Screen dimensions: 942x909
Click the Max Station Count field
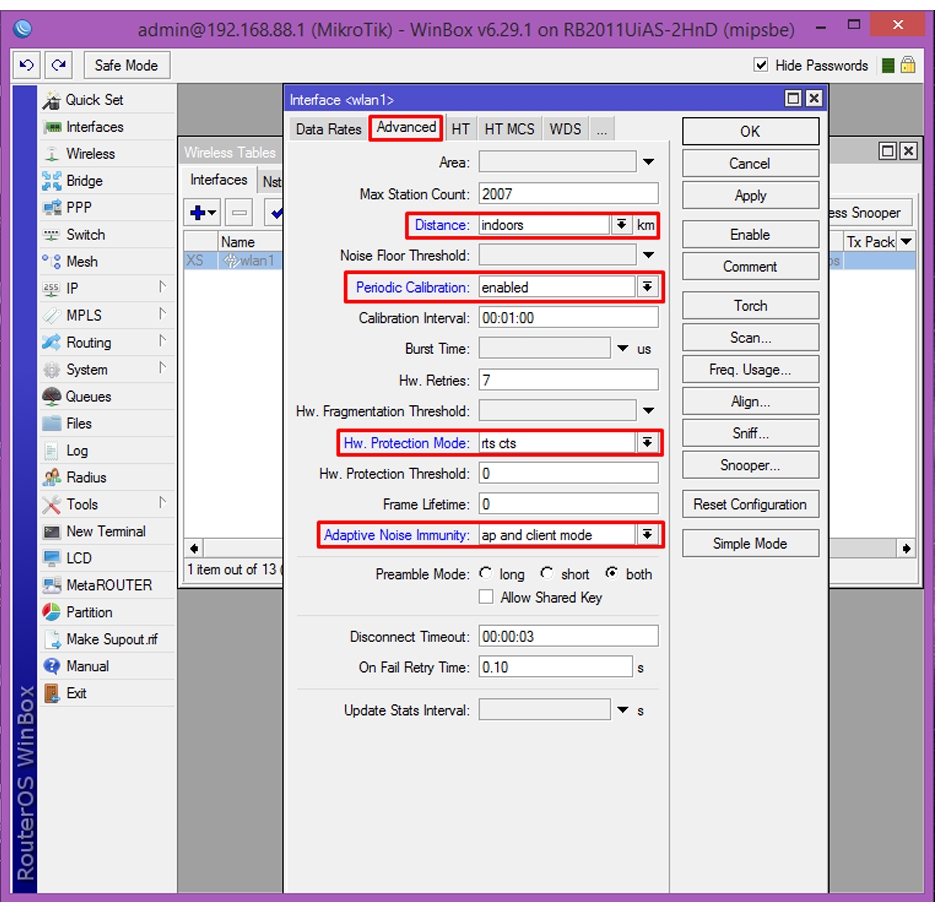click(x=568, y=193)
